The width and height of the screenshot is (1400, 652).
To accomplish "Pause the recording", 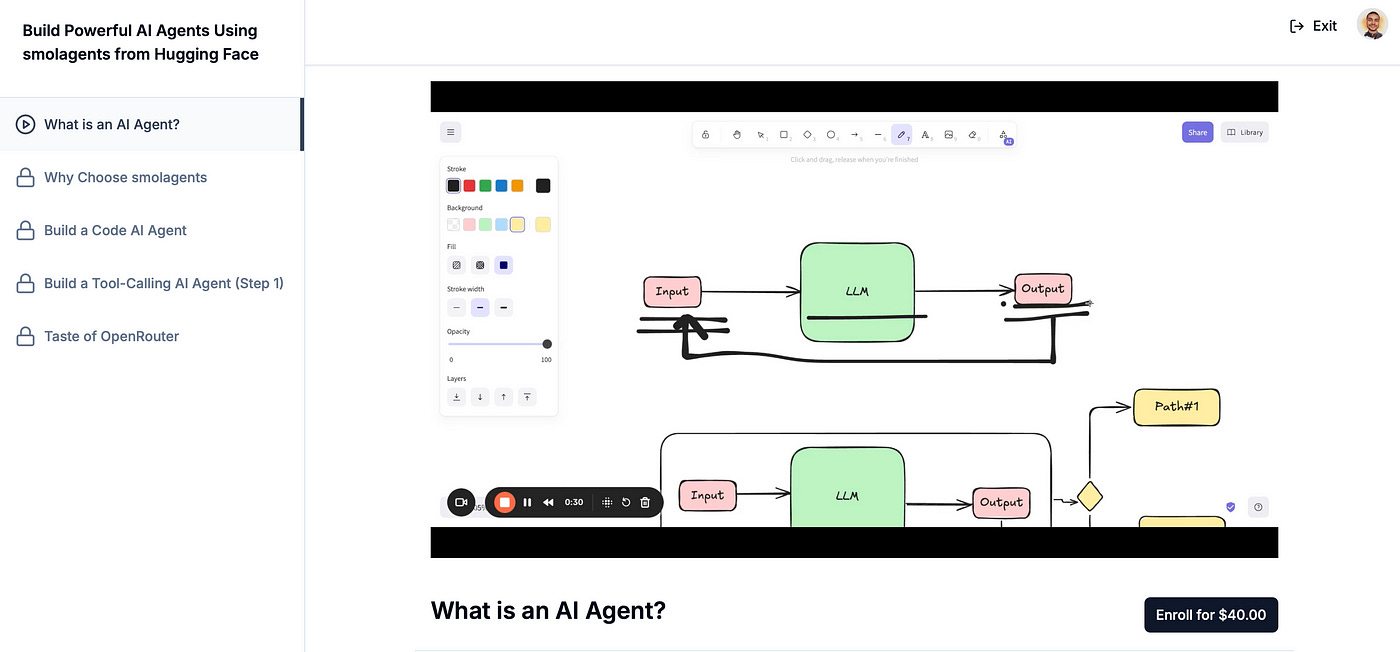I will pyautogui.click(x=528, y=502).
